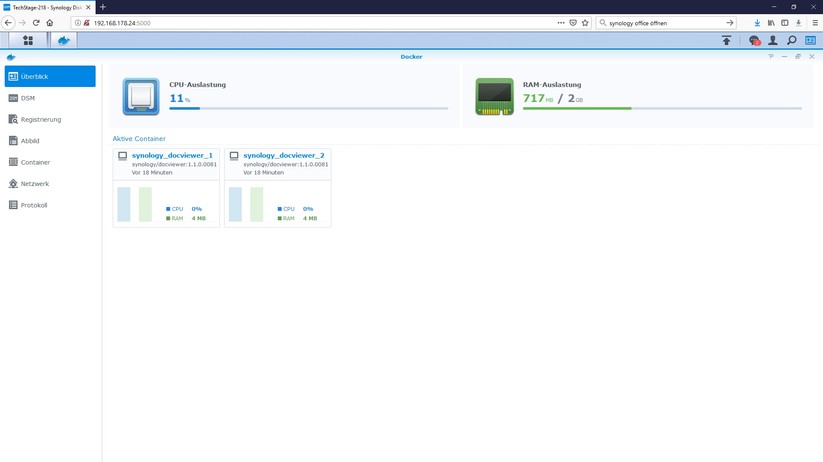Screen dimensions: 823x462
Task: Open the DSM widgets panel icon
Action: pos(810,41)
